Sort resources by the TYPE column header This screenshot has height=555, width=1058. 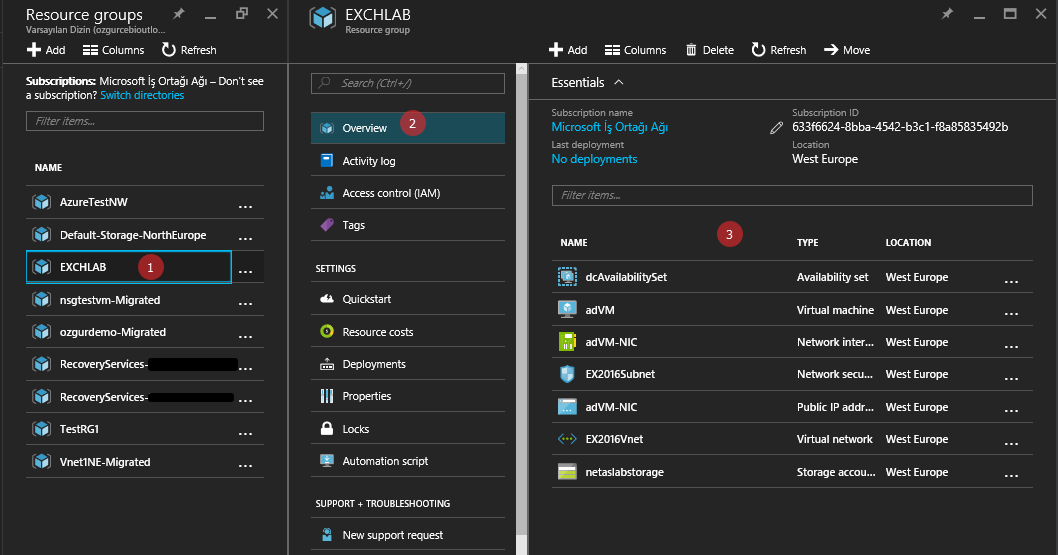tap(808, 243)
